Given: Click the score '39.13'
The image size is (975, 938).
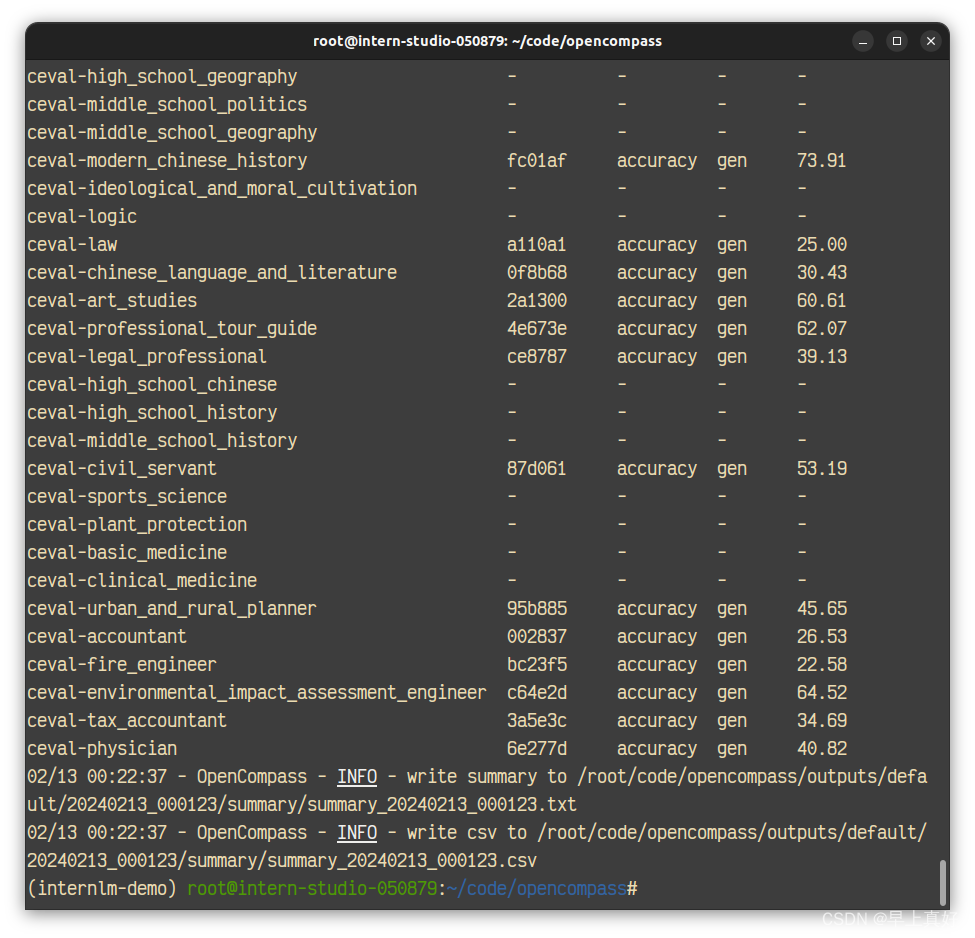Looking at the screenshot, I should [x=821, y=356].
